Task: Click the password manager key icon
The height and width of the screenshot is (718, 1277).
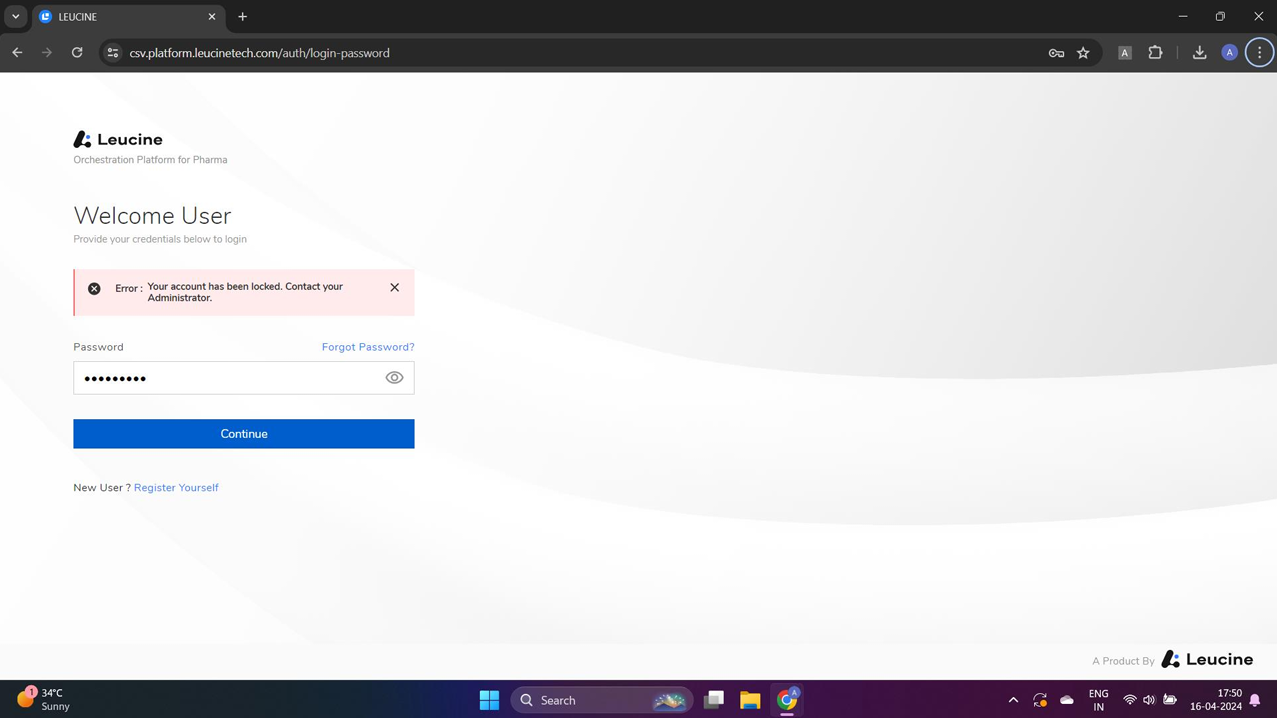Action: (x=1056, y=52)
